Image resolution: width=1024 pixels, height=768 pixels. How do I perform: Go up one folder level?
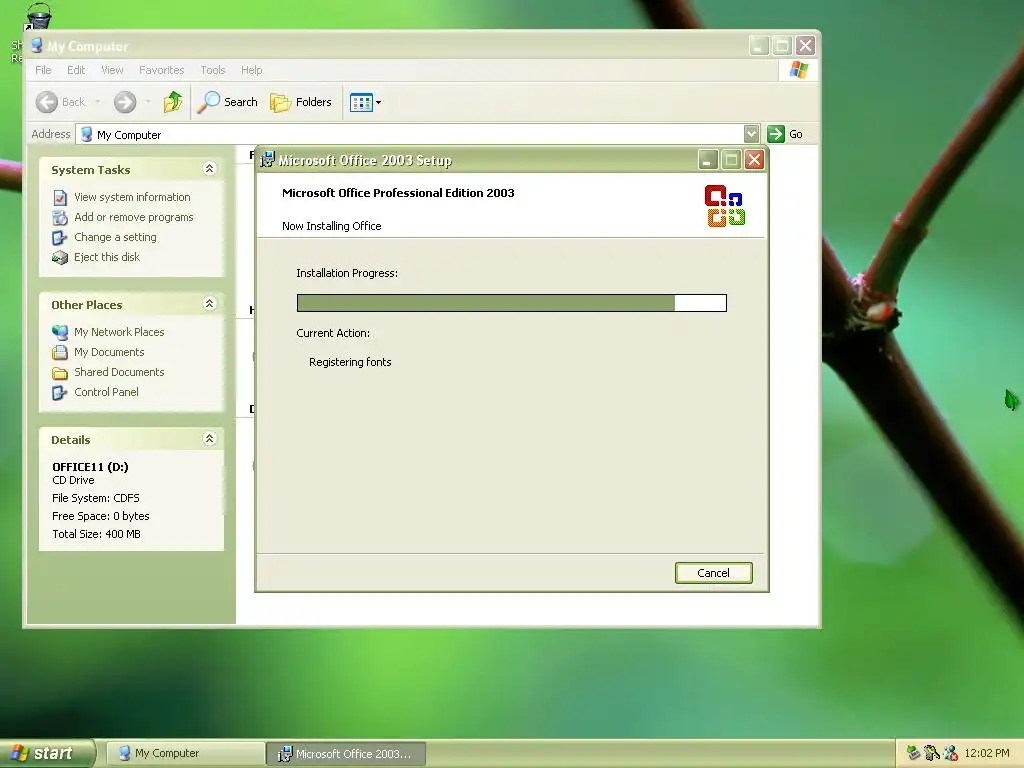(x=173, y=102)
